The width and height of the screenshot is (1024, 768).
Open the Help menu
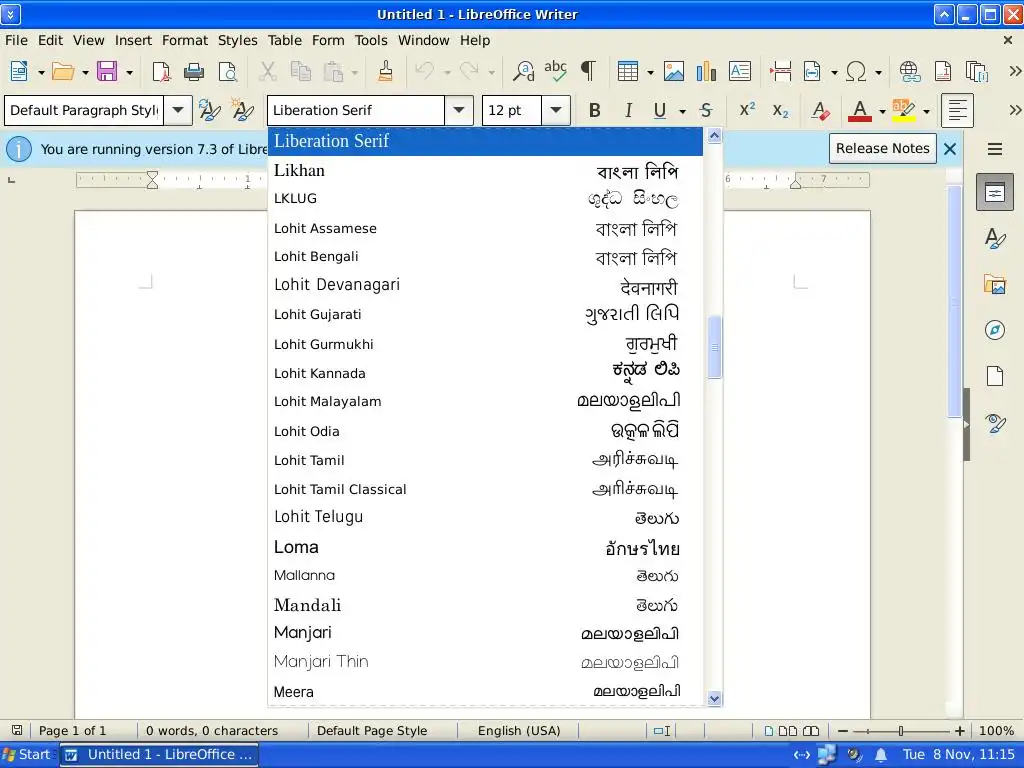475,40
